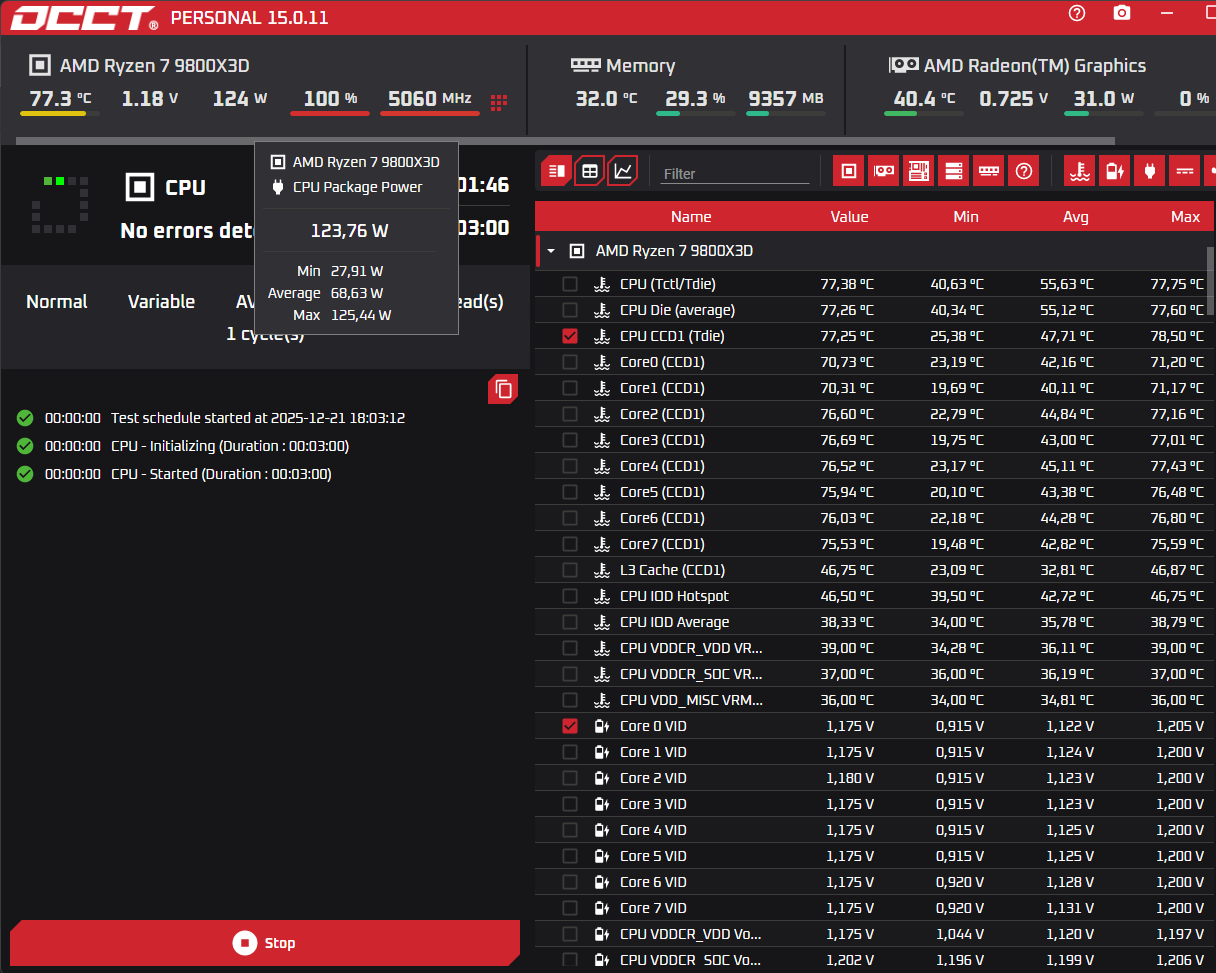Image resolution: width=1216 pixels, height=973 pixels.
Task: Enable the Core0 (CCD1) checkbox
Action: pos(570,362)
